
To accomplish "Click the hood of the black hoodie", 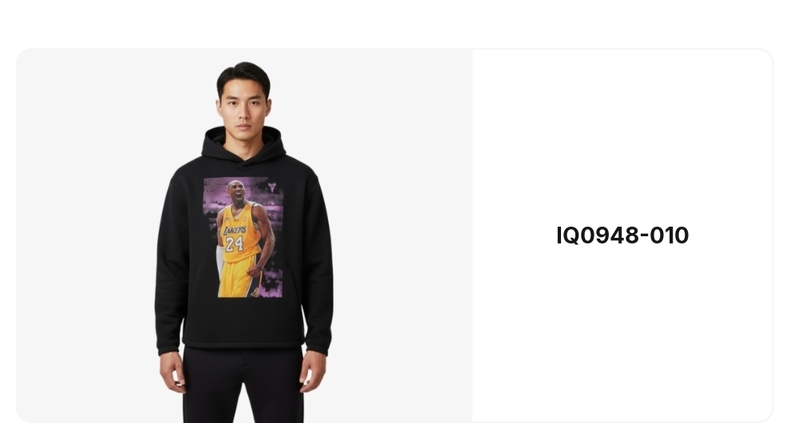I will click(244, 144).
